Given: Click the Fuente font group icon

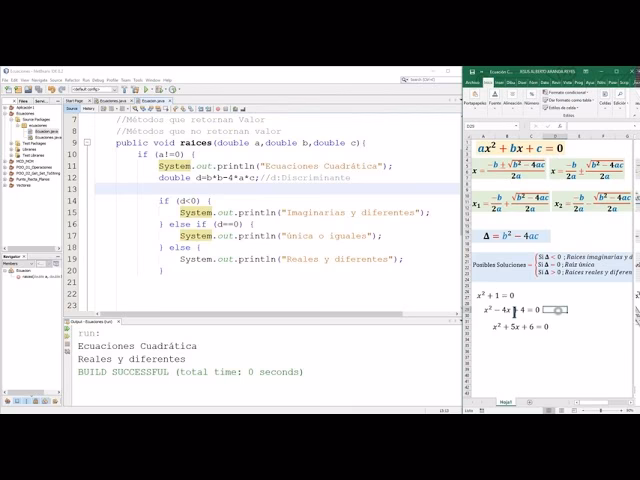Looking at the screenshot, I should (494, 97).
